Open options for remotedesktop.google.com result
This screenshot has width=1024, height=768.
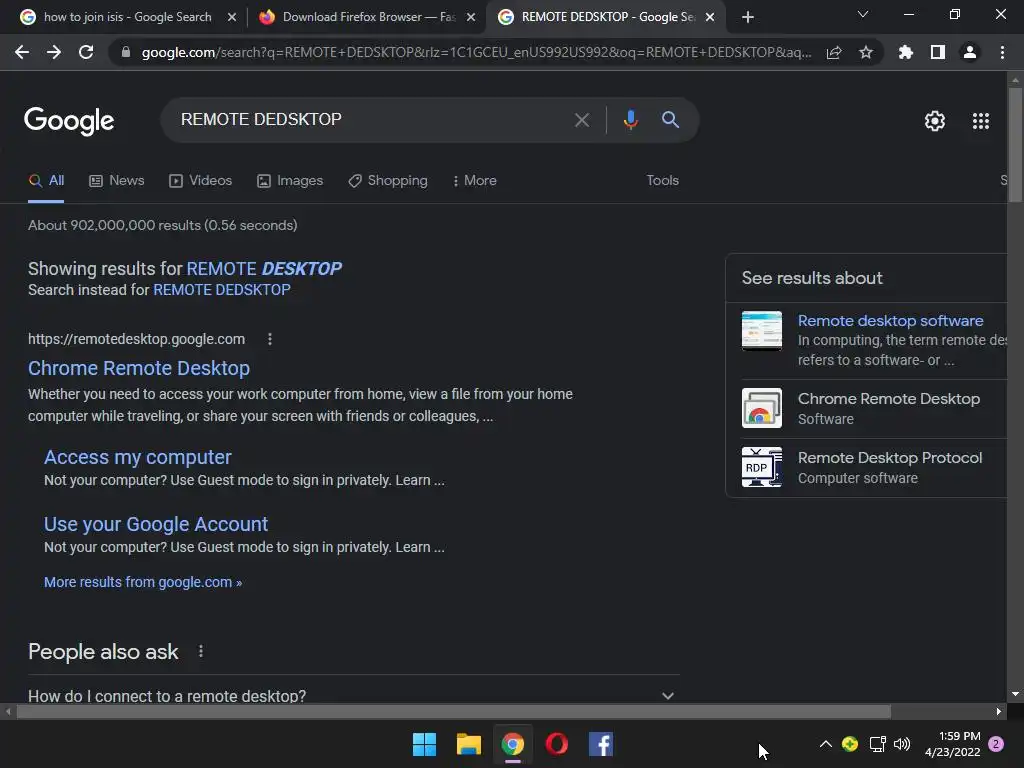tap(270, 339)
